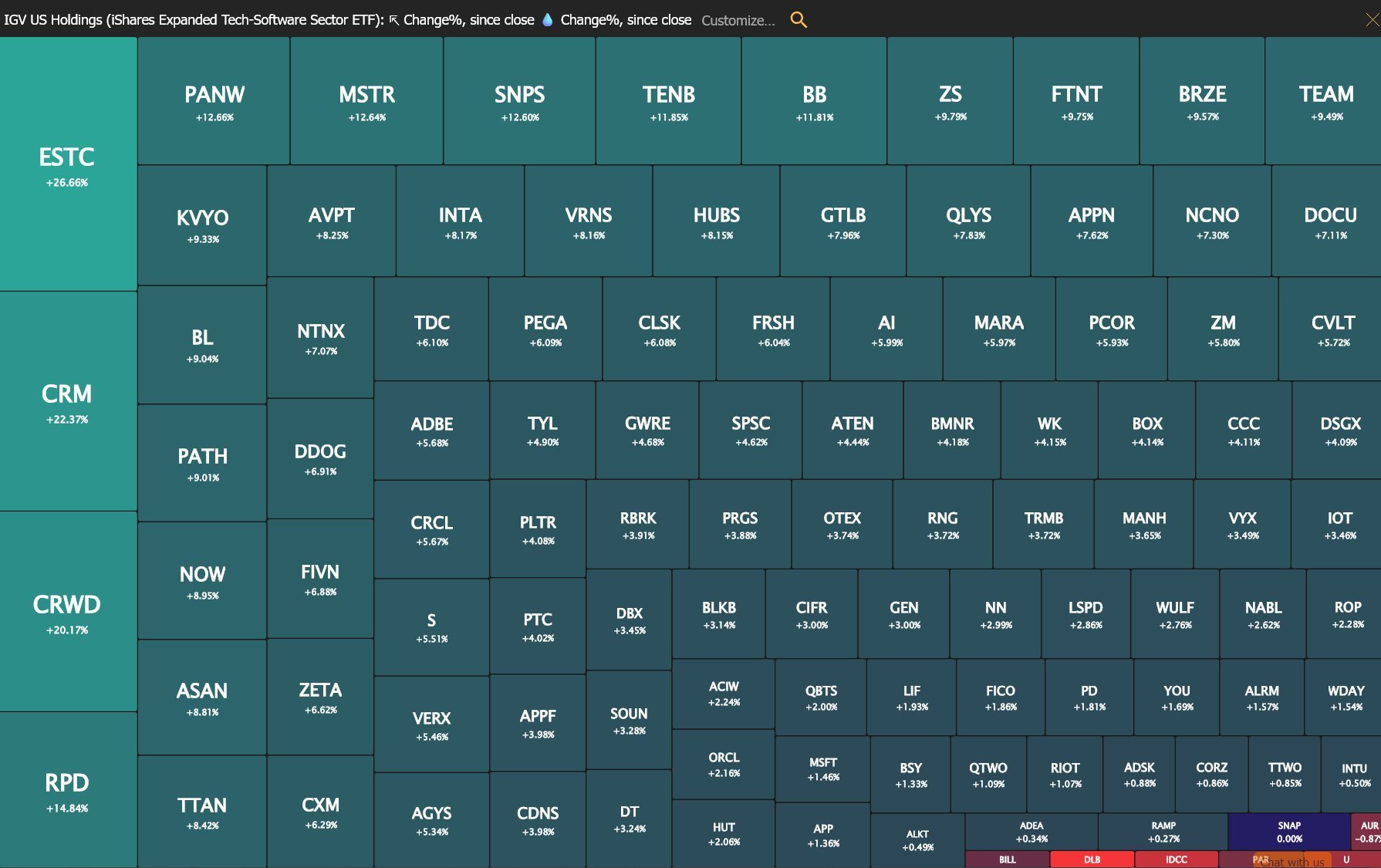This screenshot has height=868, width=1381.
Task: Select the ASAN tile
Action: (202, 697)
